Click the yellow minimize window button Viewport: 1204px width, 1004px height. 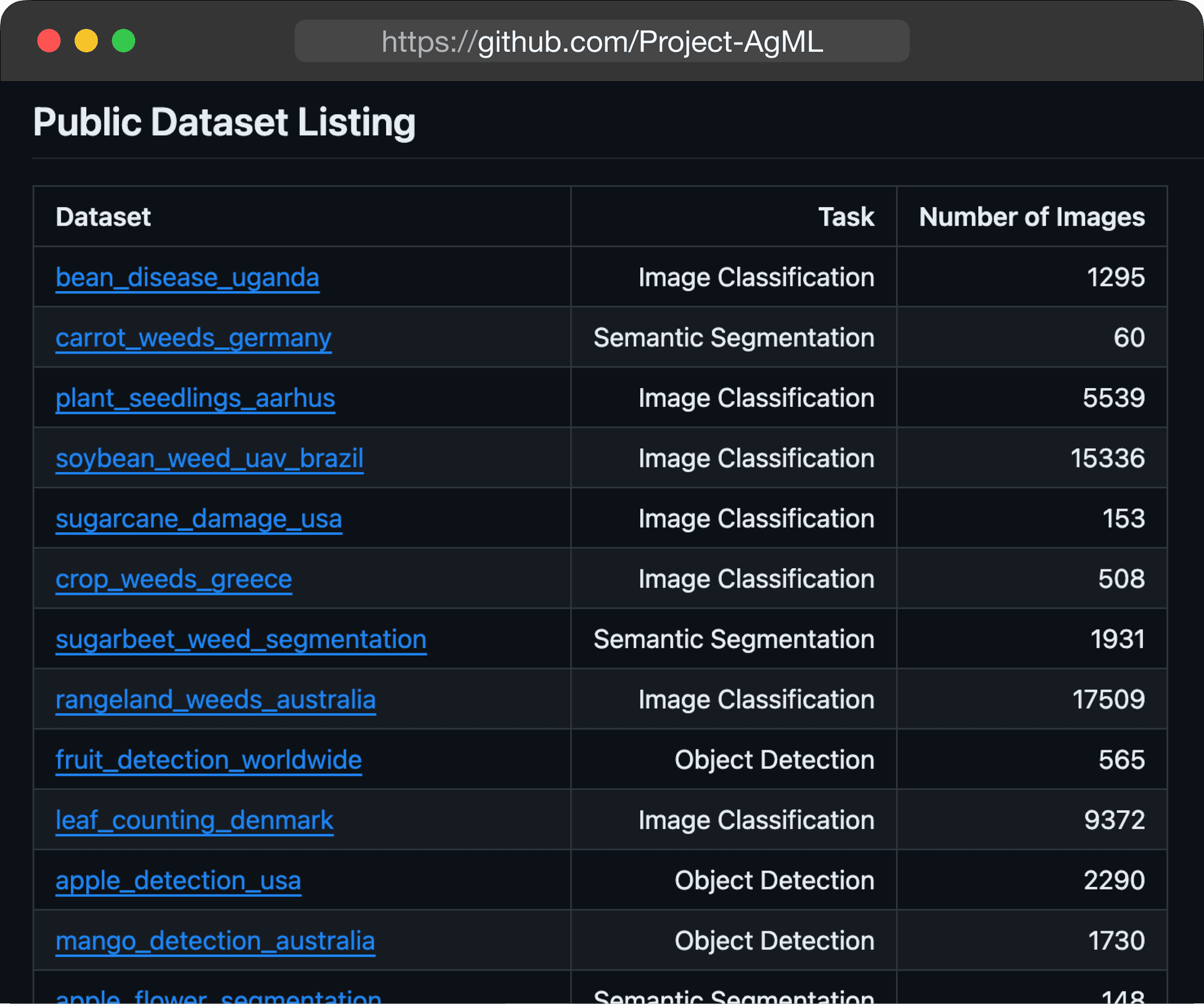[x=86, y=41]
